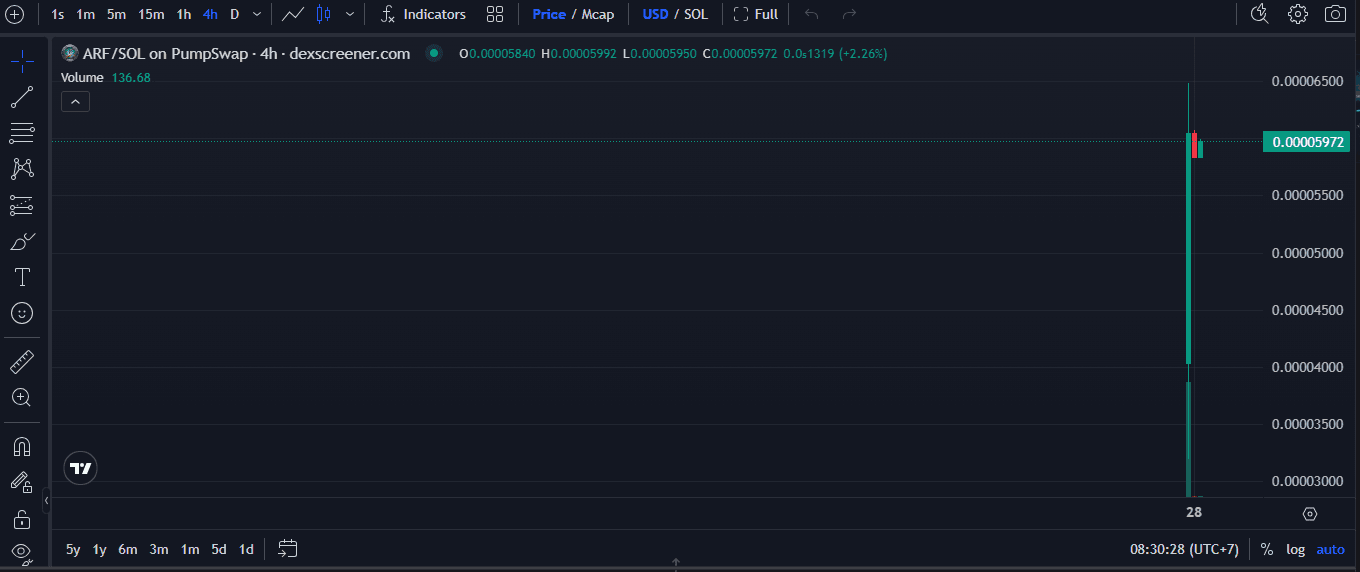Open the go to date icon
The image size is (1360, 572).
pos(288,549)
